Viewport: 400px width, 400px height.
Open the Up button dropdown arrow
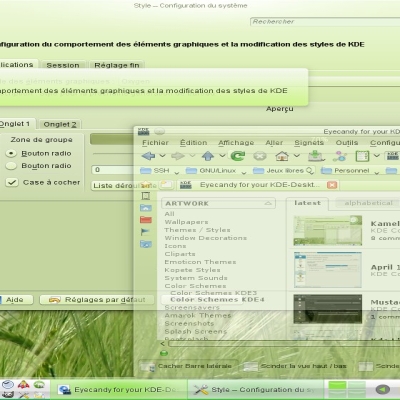pyautogui.click(x=222, y=156)
